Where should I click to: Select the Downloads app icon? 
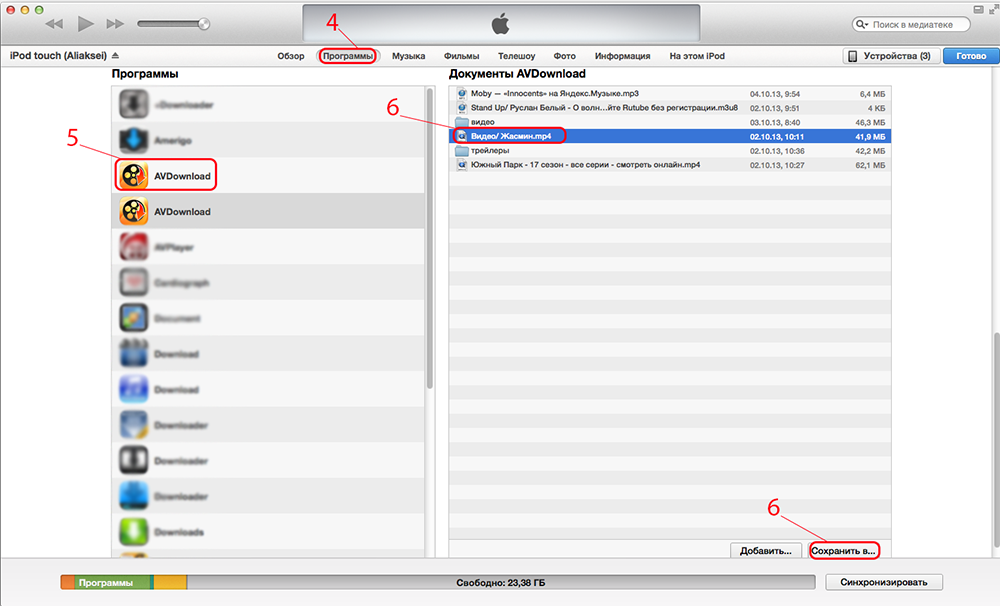[x=133, y=532]
